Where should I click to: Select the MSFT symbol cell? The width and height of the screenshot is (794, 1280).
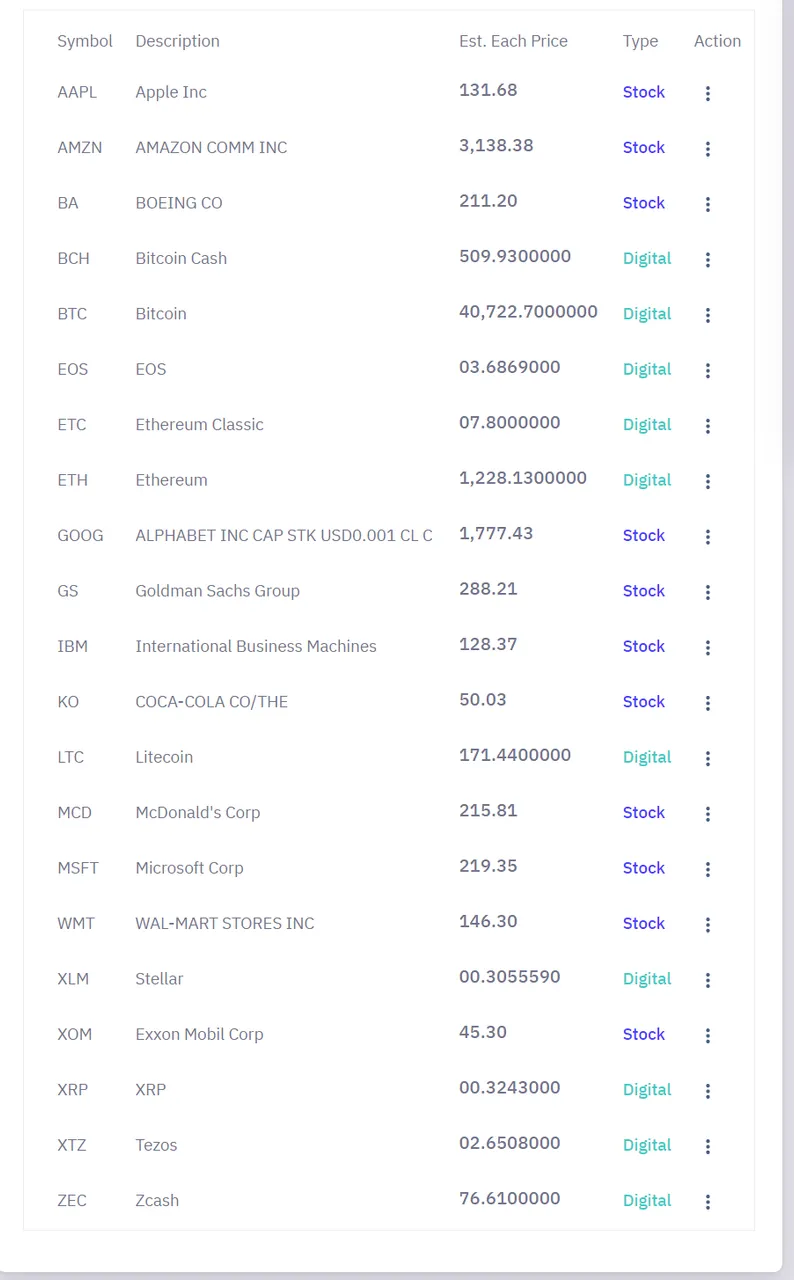[78, 868]
